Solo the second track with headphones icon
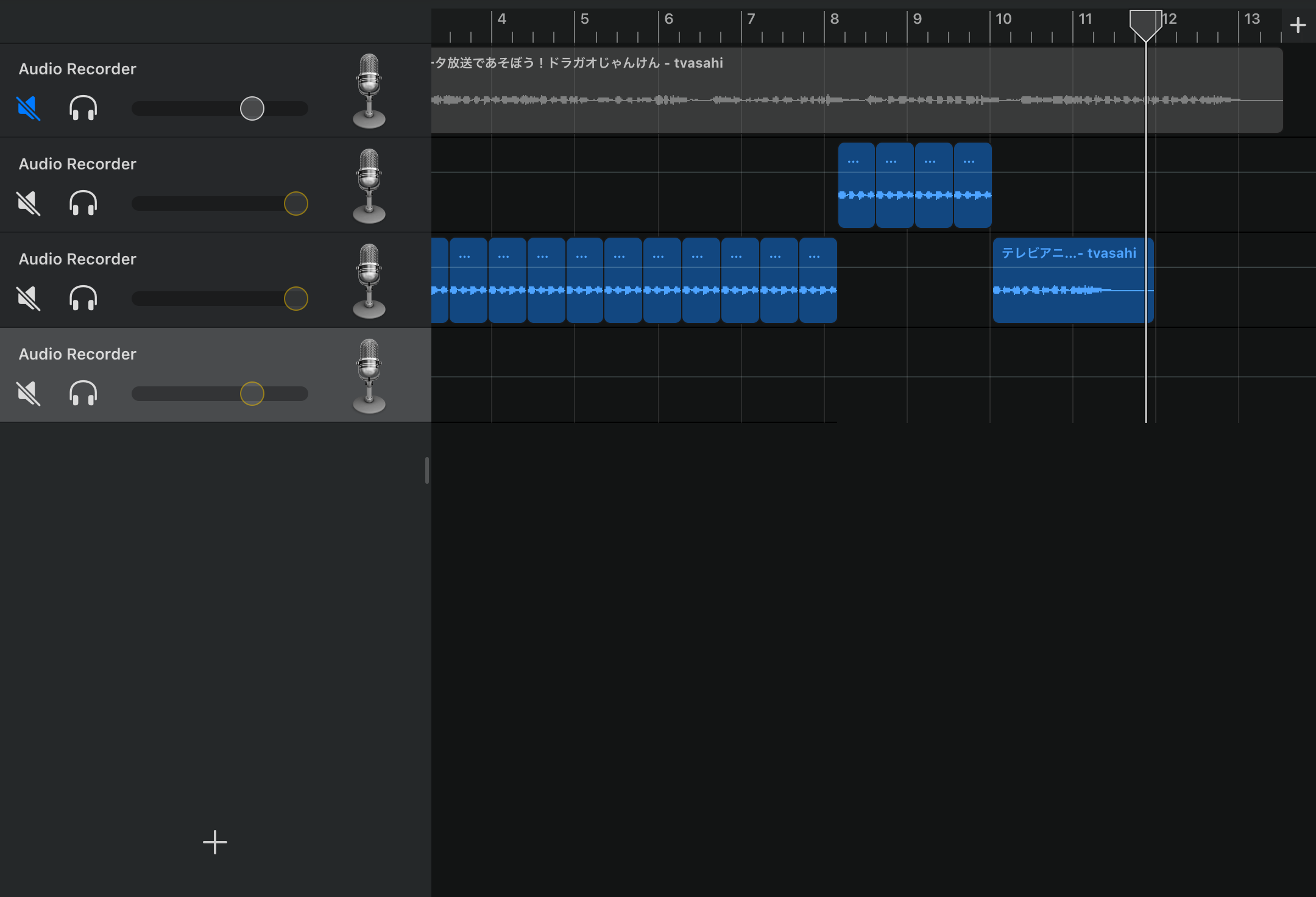Image resolution: width=1316 pixels, height=897 pixels. (x=83, y=204)
